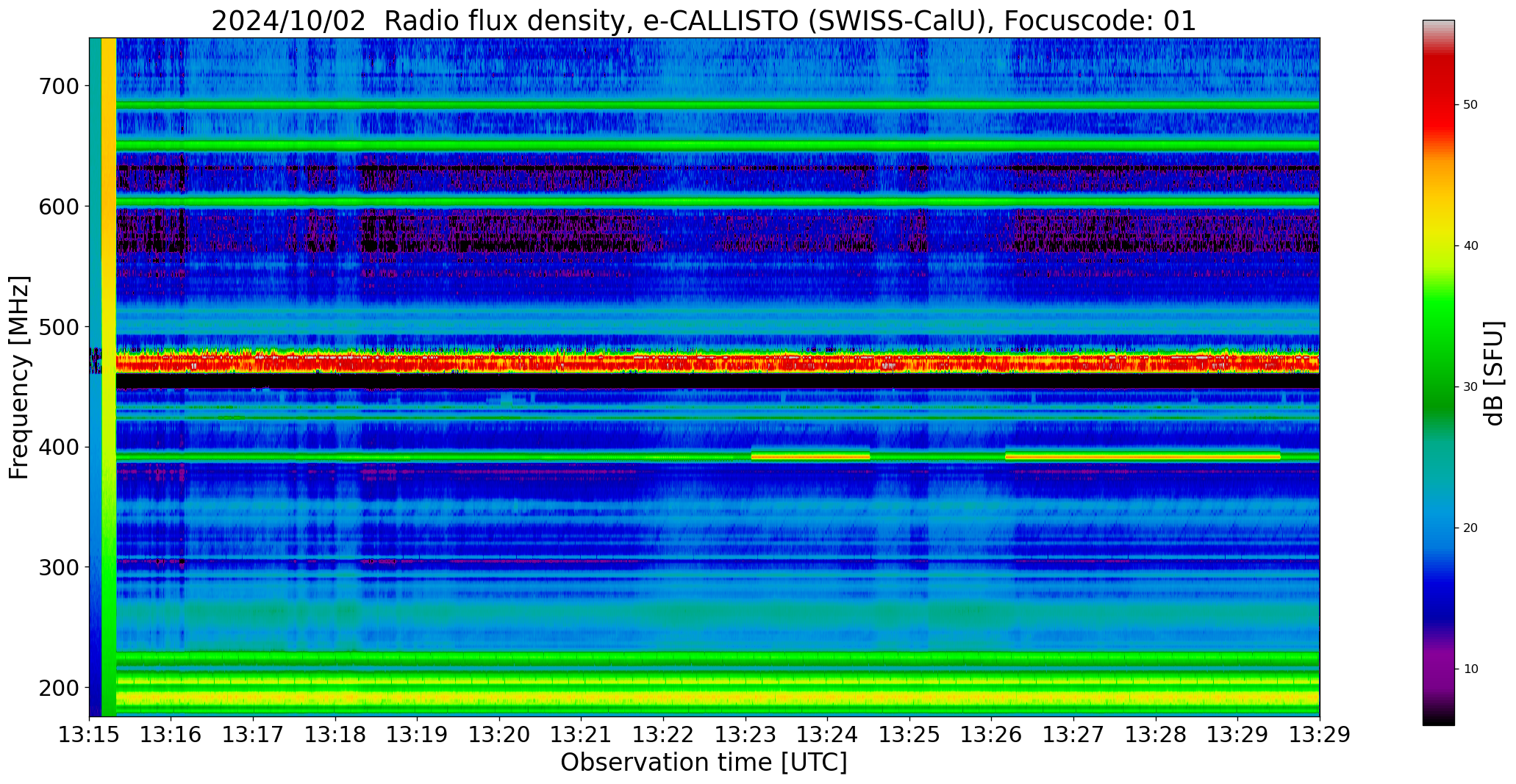Viewport: 1516px width, 784px height.
Task: Click the 'Frequency [MHz]' axis label
Action: (19, 378)
